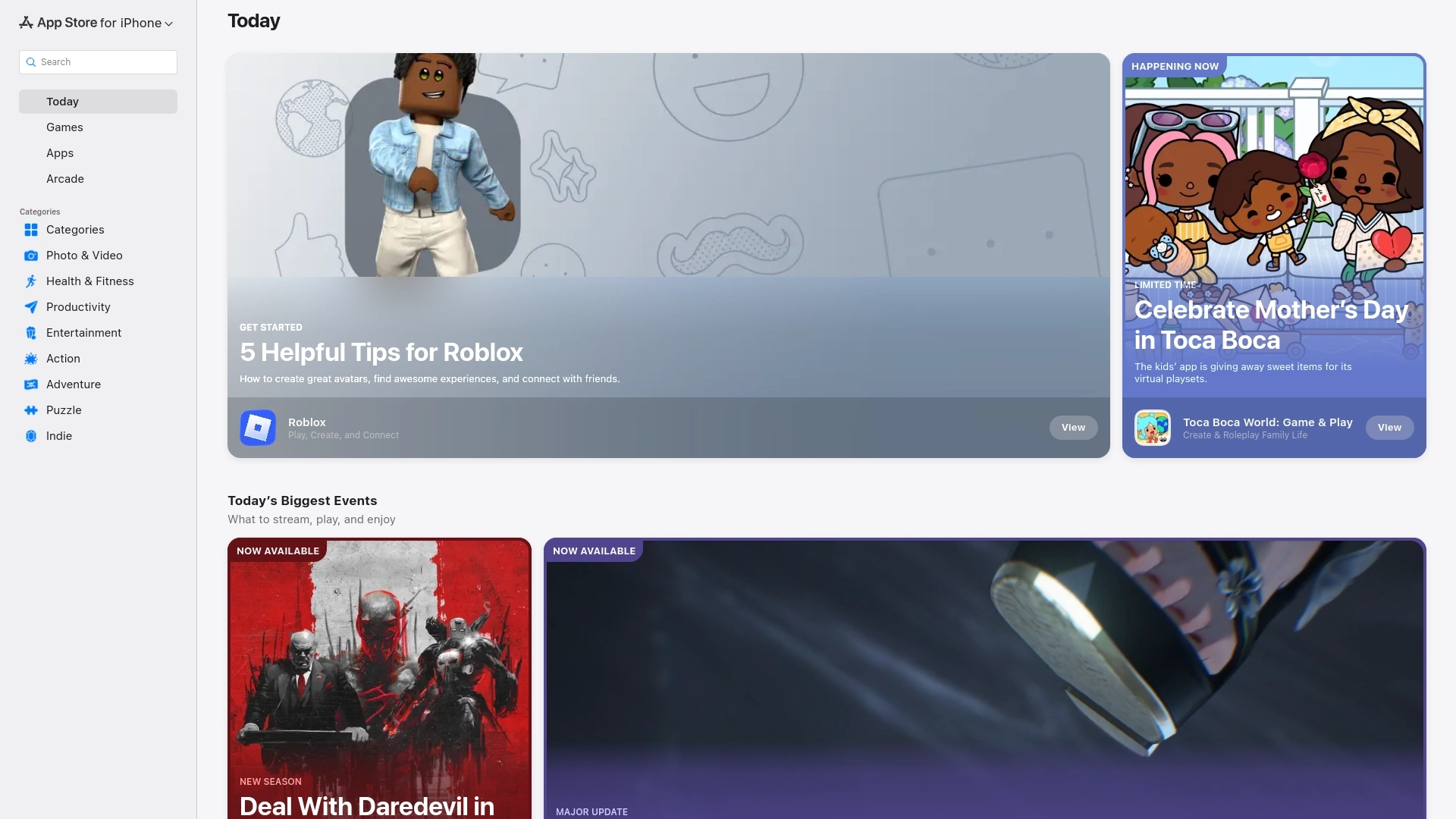Switch to the Arcade tab
1456x819 pixels.
(98, 179)
